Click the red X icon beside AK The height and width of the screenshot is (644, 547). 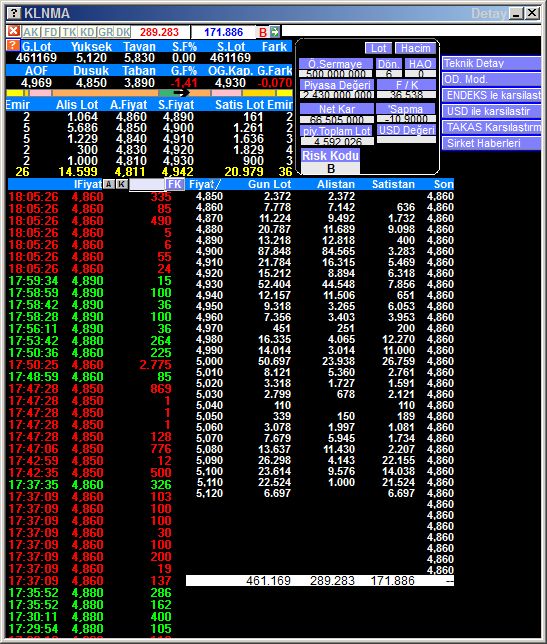click(x=14, y=31)
